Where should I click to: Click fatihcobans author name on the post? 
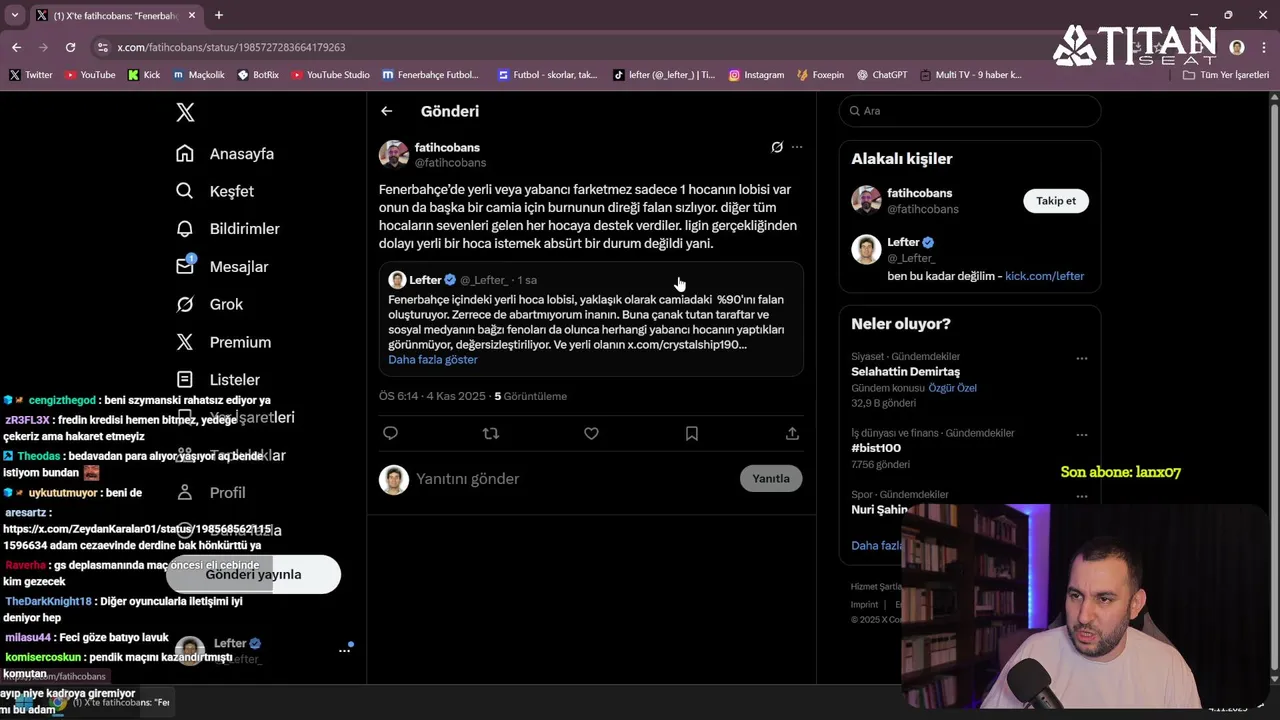tap(447, 147)
